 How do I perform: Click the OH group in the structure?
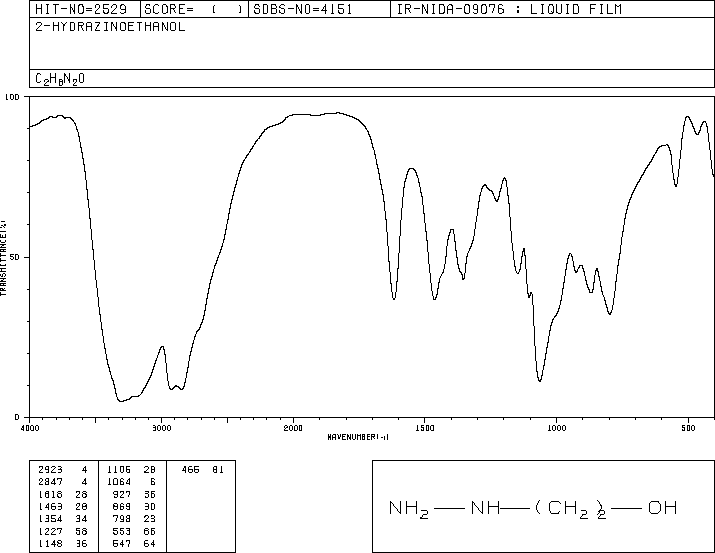click(x=663, y=507)
